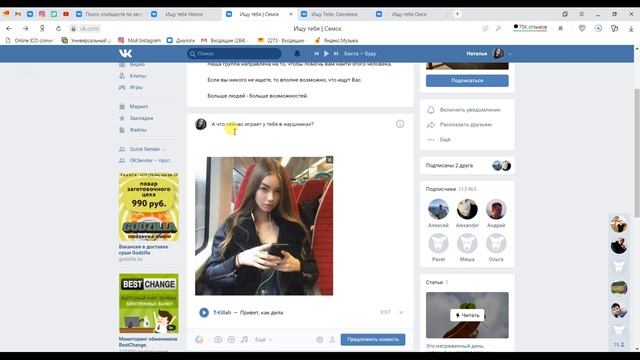
Task: Switch to the Поиск сообществ tab
Action: [x=109, y=14]
